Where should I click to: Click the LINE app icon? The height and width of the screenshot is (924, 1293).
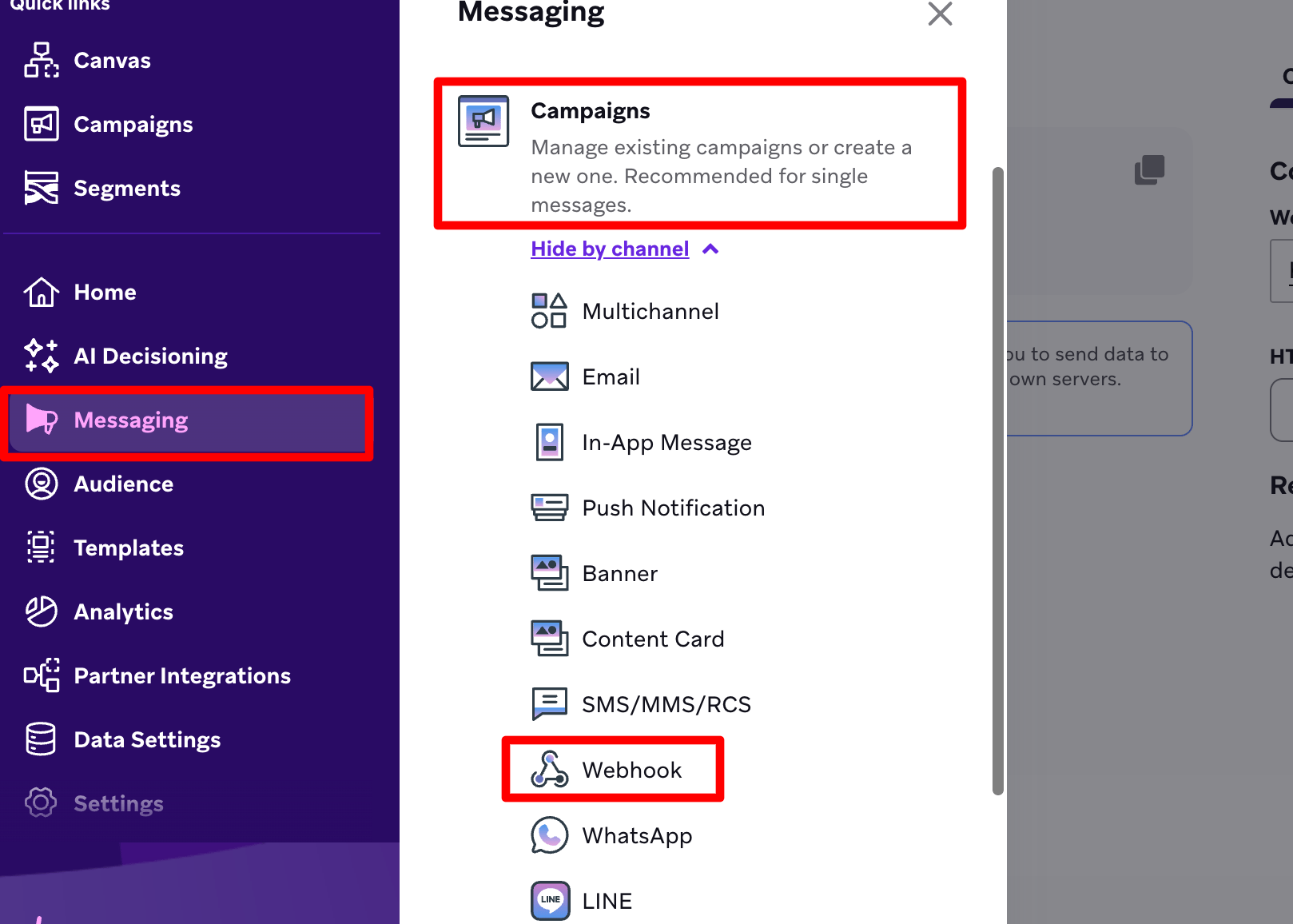pyautogui.click(x=551, y=901)
